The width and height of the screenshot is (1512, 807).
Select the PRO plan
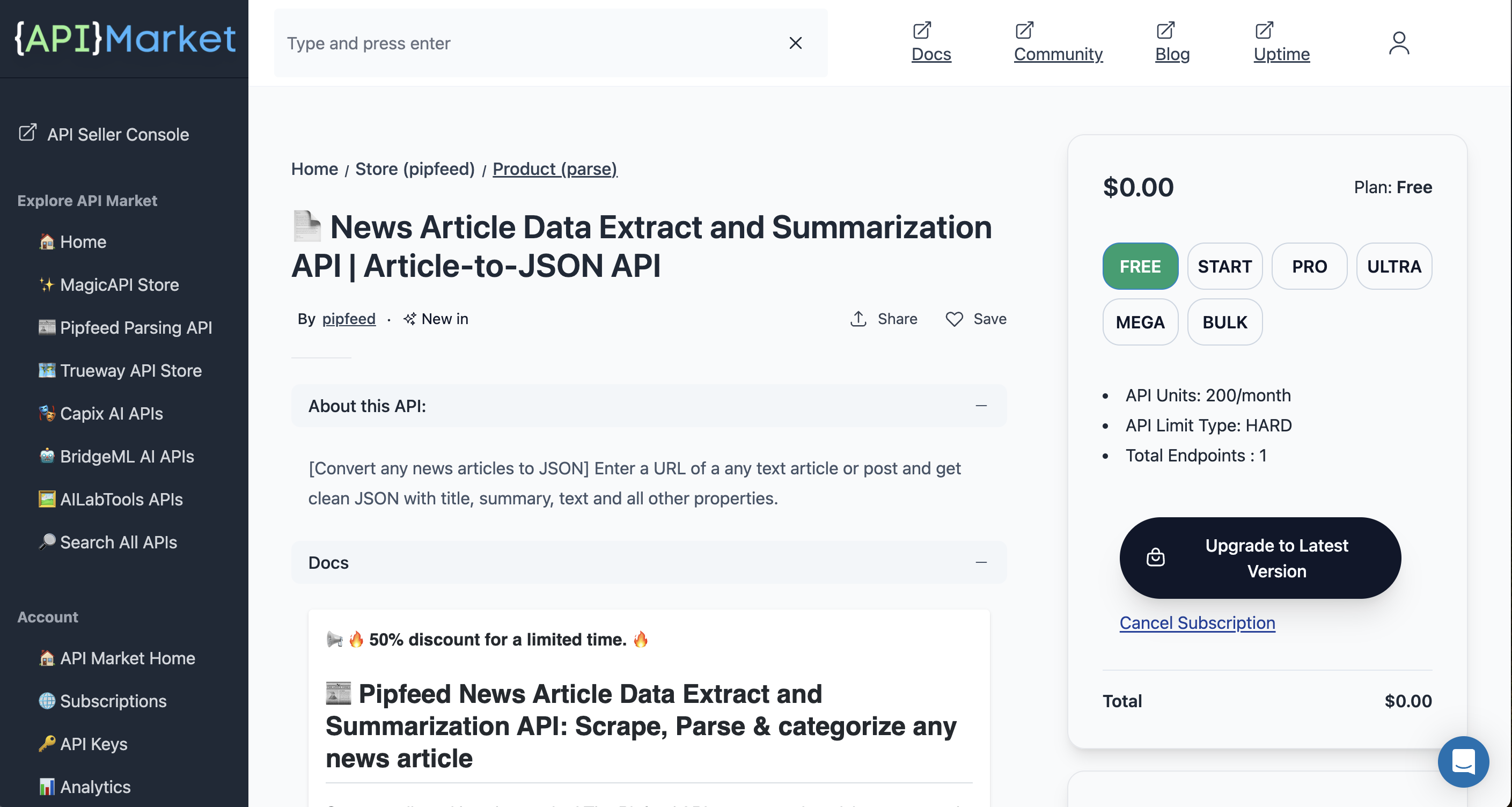click(x=1309, y=266)
